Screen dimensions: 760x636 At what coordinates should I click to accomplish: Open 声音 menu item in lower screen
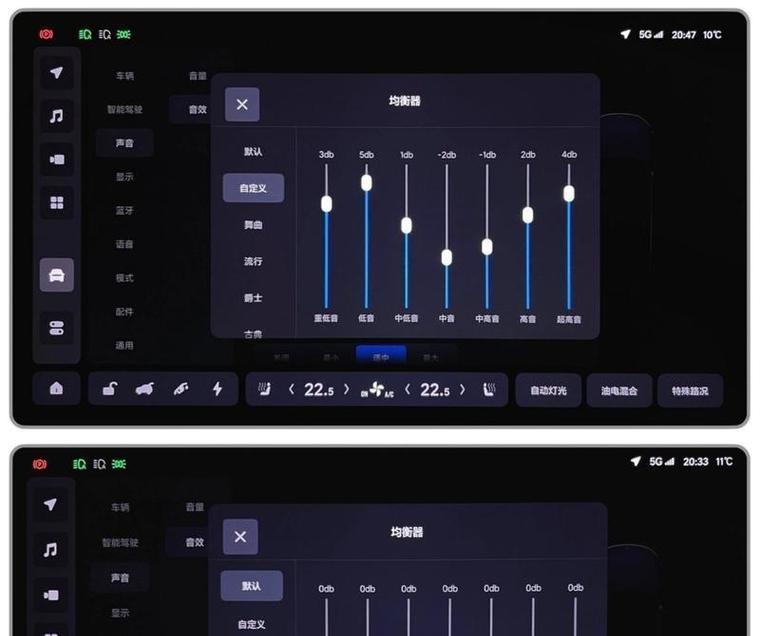click(x=120, y=577)
